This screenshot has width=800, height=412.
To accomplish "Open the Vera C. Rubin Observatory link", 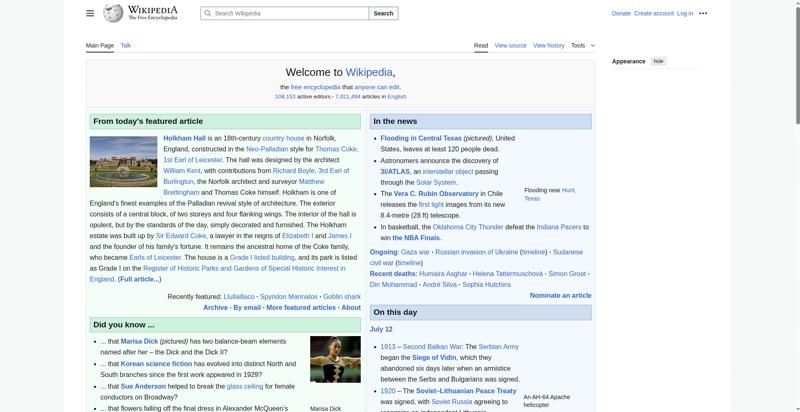I will click(x=436, y=194).
